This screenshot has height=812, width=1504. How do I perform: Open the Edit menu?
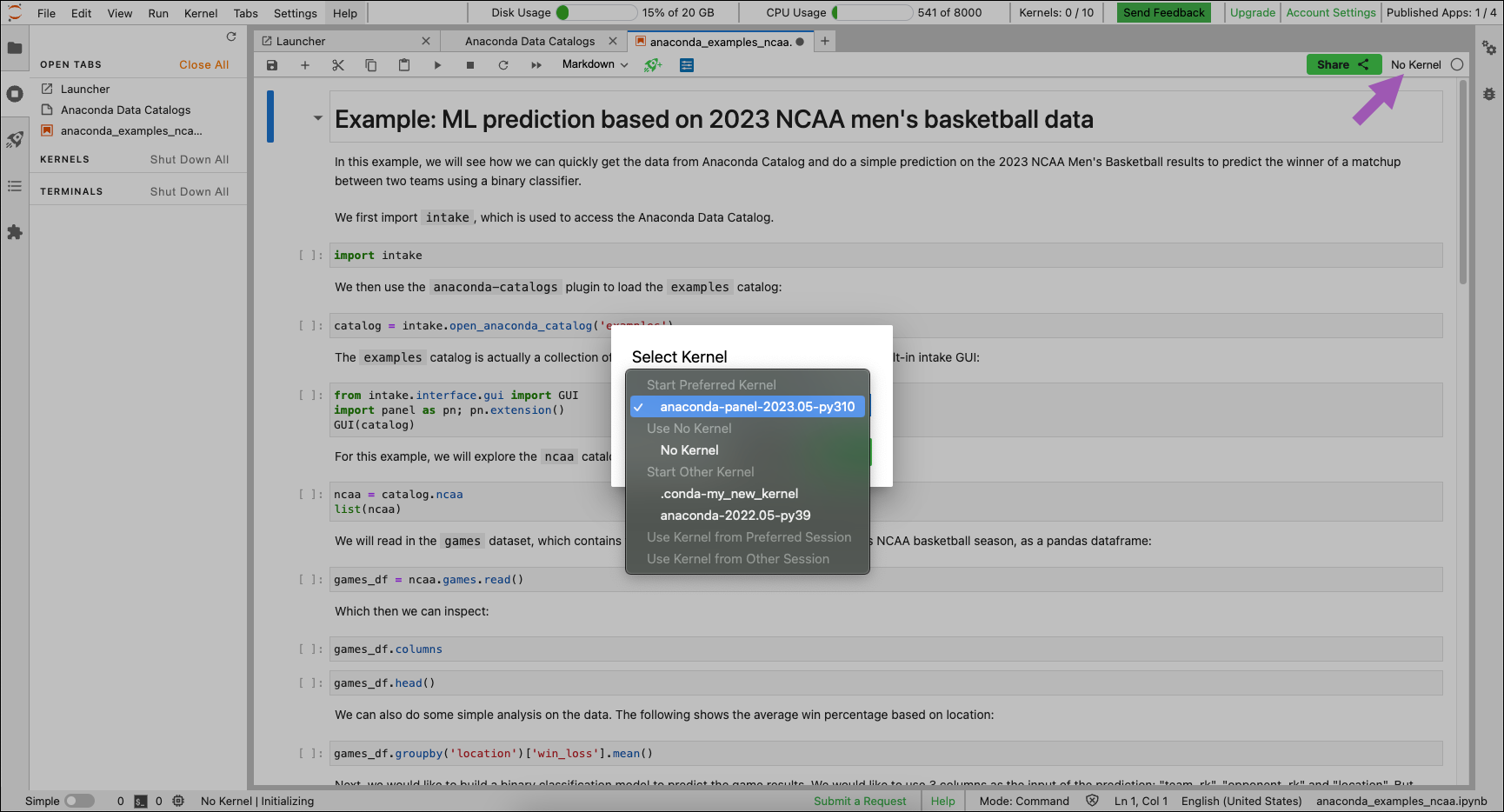tap(82, 13)
